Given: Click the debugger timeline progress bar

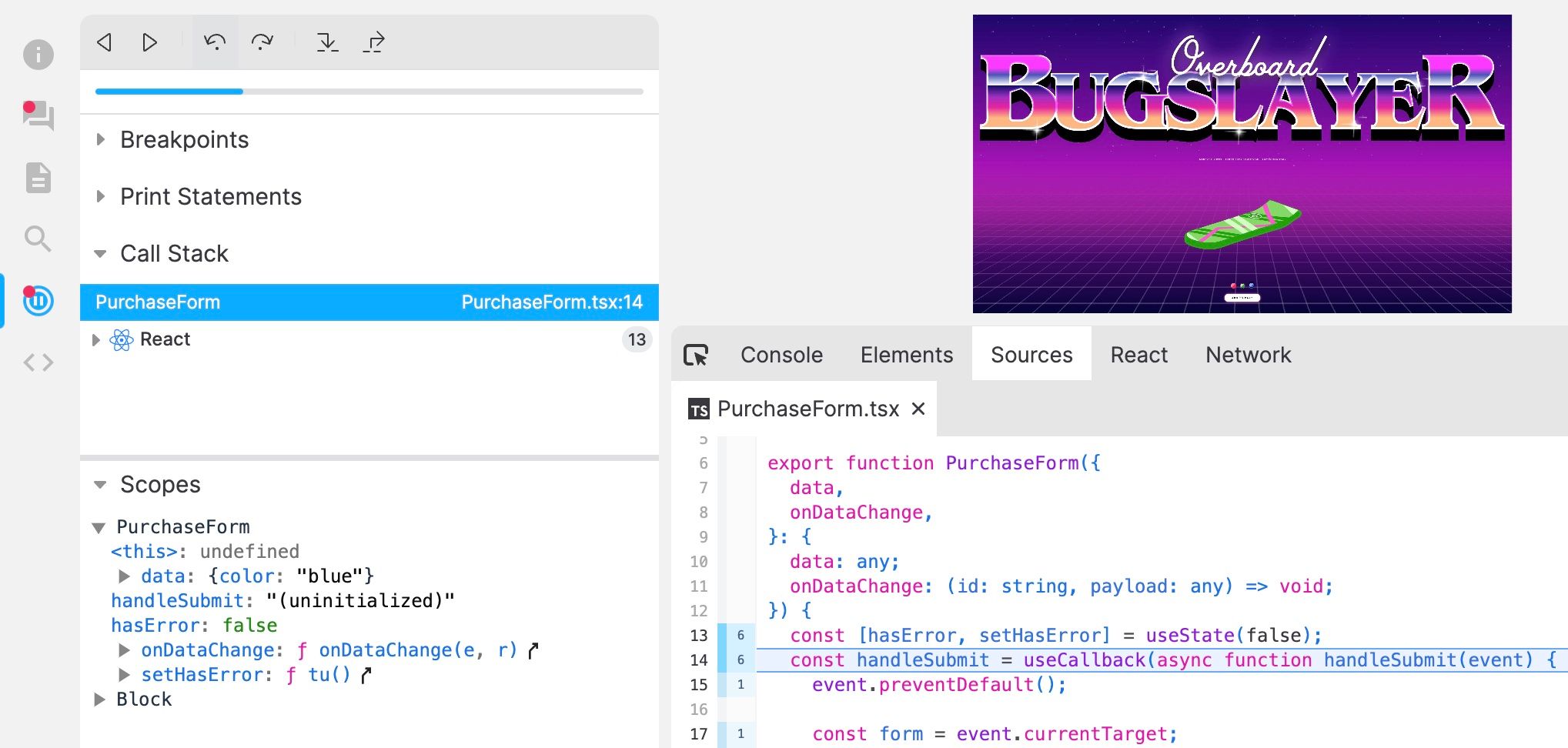Looking at the screenshot, I should [x=369, y=92].
